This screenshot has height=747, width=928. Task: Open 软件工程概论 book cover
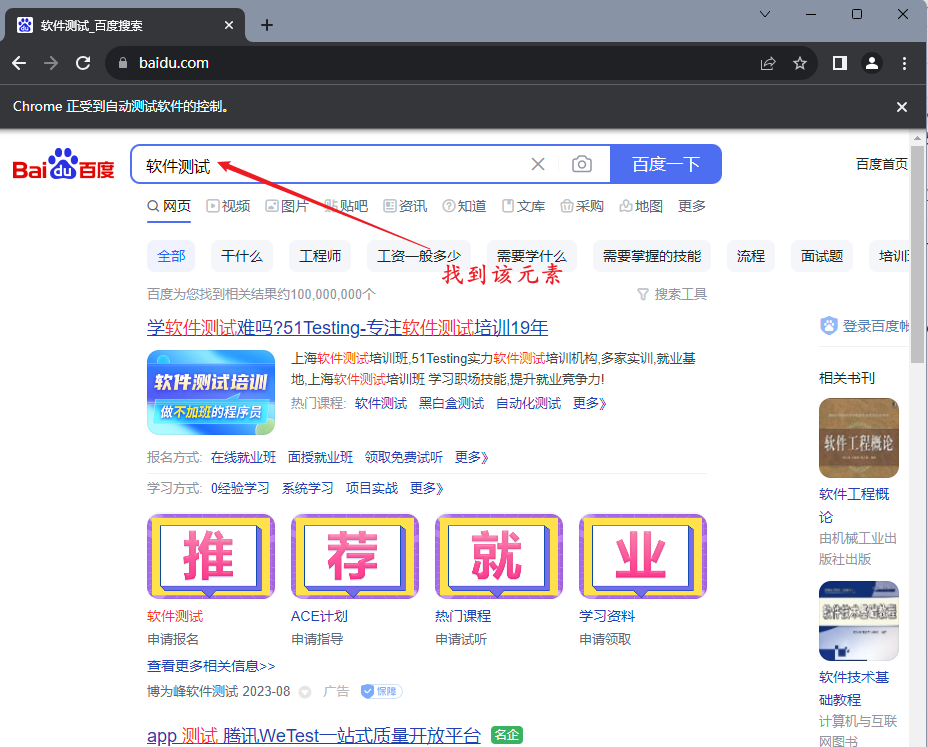click(x=859, y=438)
